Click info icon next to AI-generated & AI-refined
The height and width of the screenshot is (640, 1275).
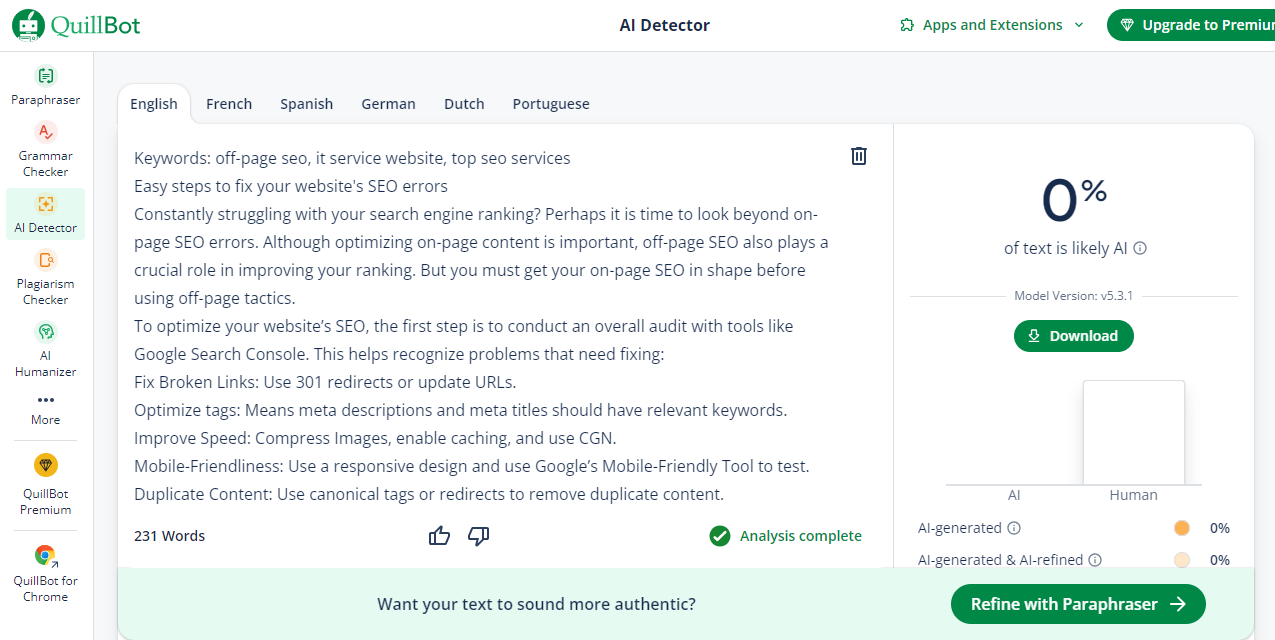pyautogui.click(x=1095, y=560)
